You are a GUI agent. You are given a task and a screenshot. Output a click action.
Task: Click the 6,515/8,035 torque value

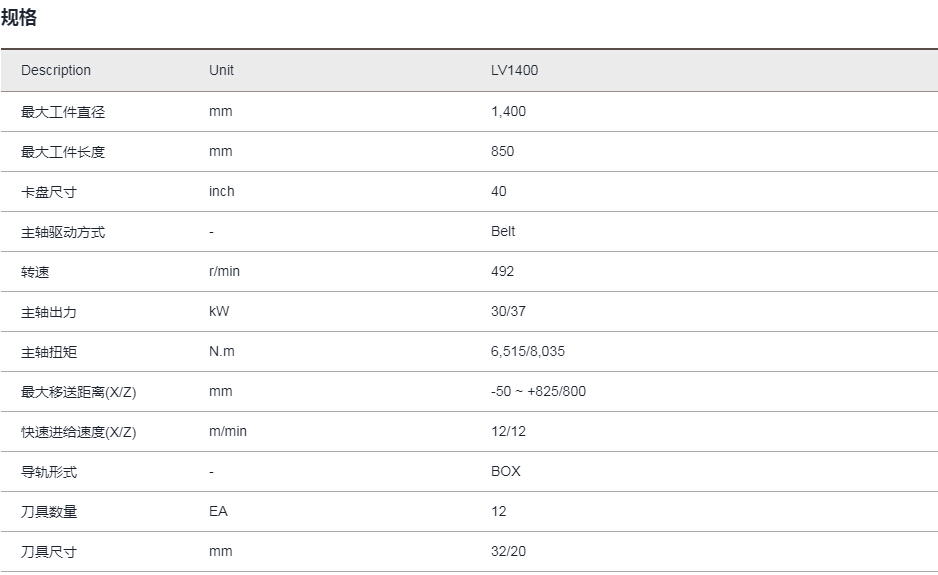coord(528,352)
